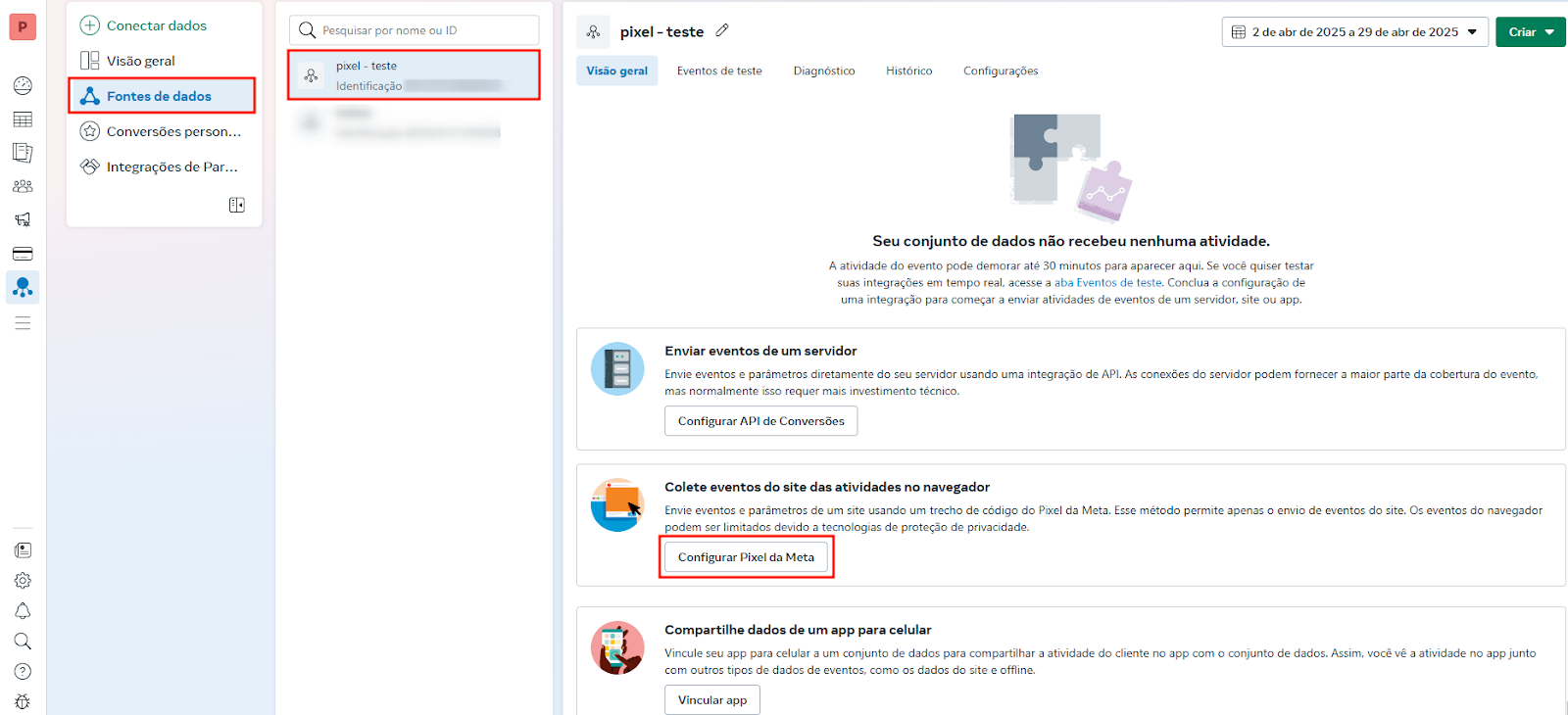Click 'Compartilhe dados de um app para celular'

point(798,630)
